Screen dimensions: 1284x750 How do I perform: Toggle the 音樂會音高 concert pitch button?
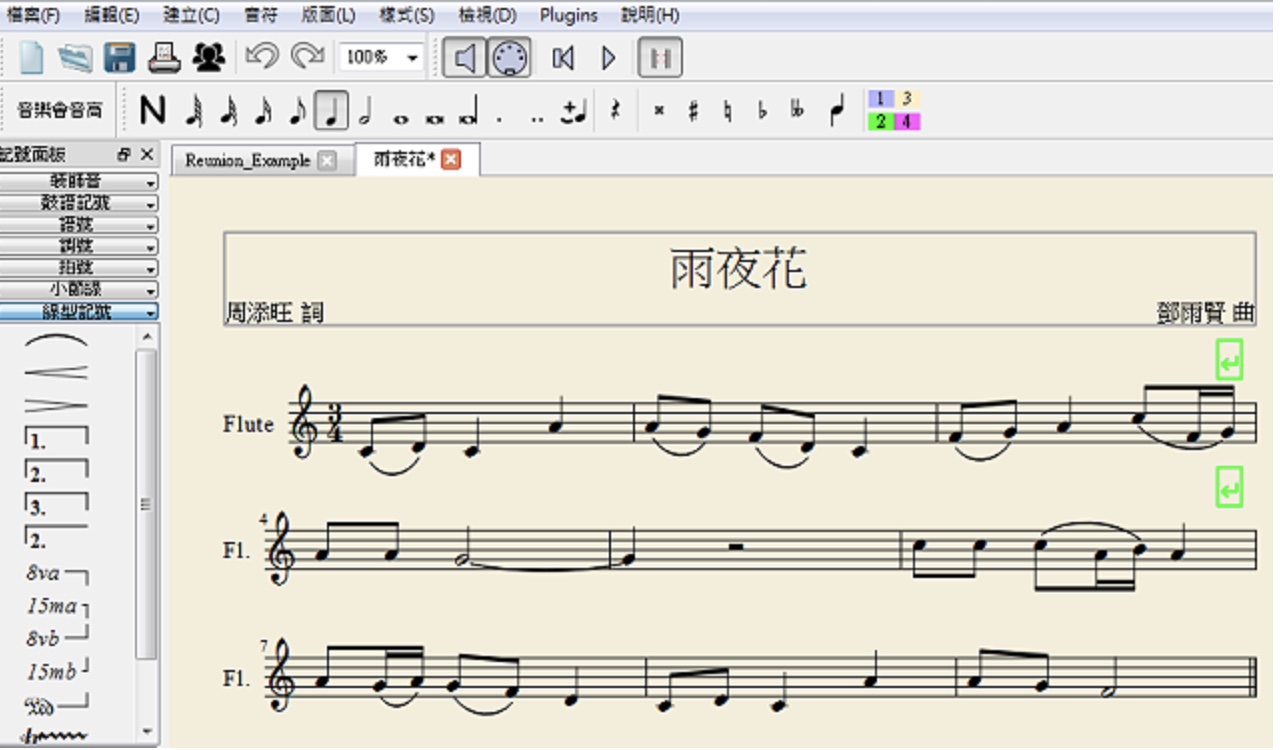click(x=60, y=111)
